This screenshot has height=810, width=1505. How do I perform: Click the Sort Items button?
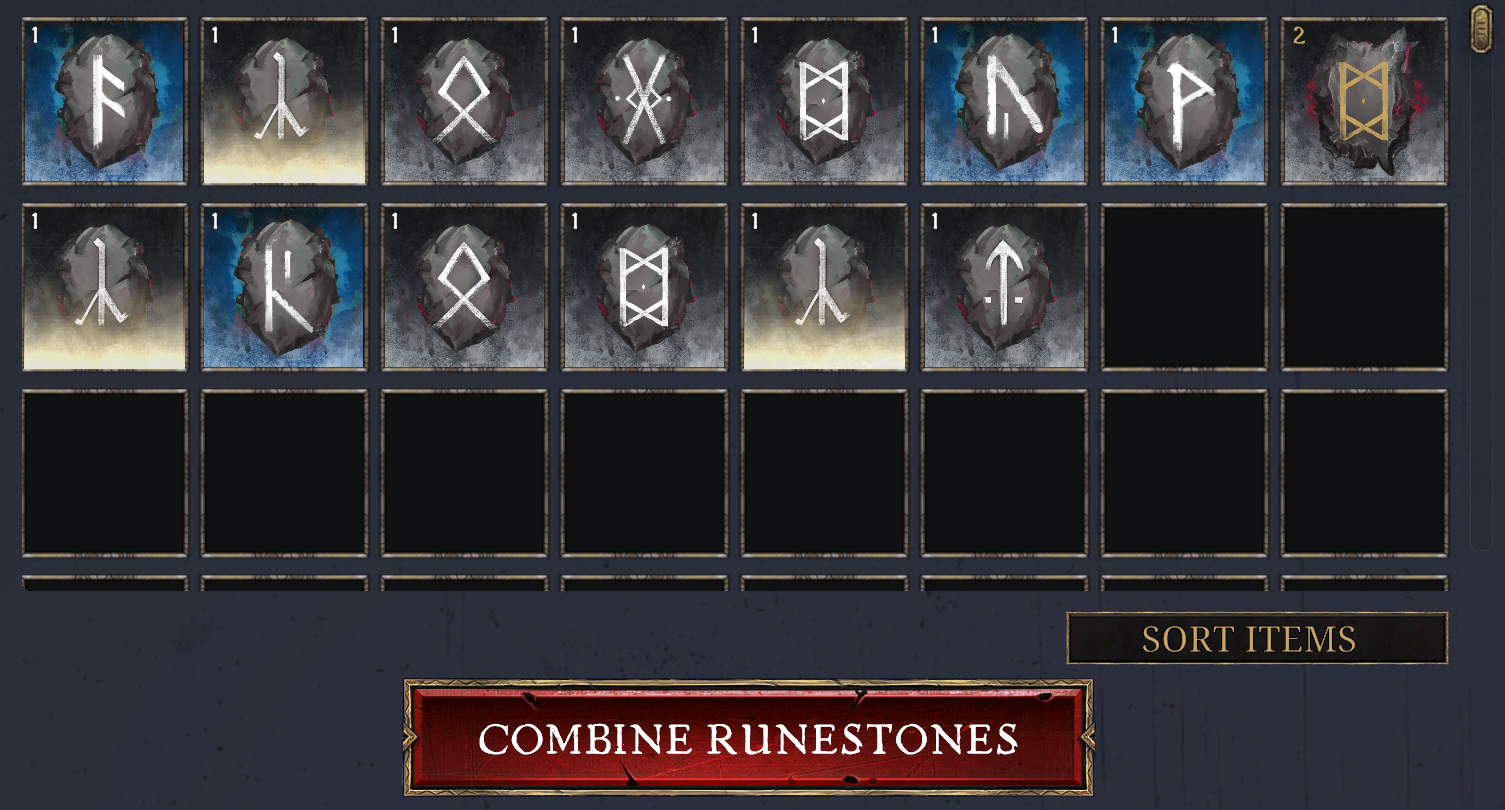pyautogui.click(x=1257, y=638)
